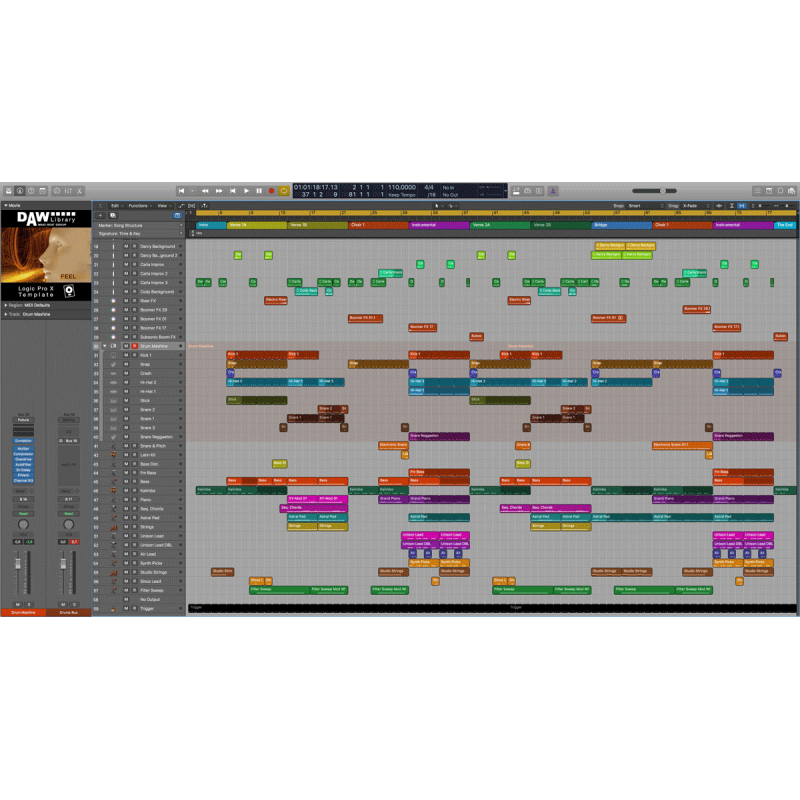Open the Library panel icon
Screen dimensions: 800x800
[x=9, y=191]
